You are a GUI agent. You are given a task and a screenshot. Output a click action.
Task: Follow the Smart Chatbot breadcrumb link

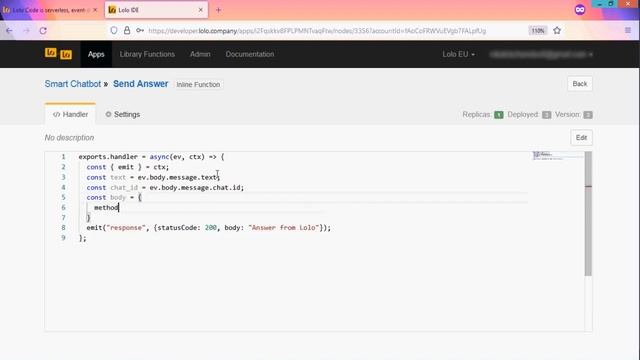tap(73, 84)
